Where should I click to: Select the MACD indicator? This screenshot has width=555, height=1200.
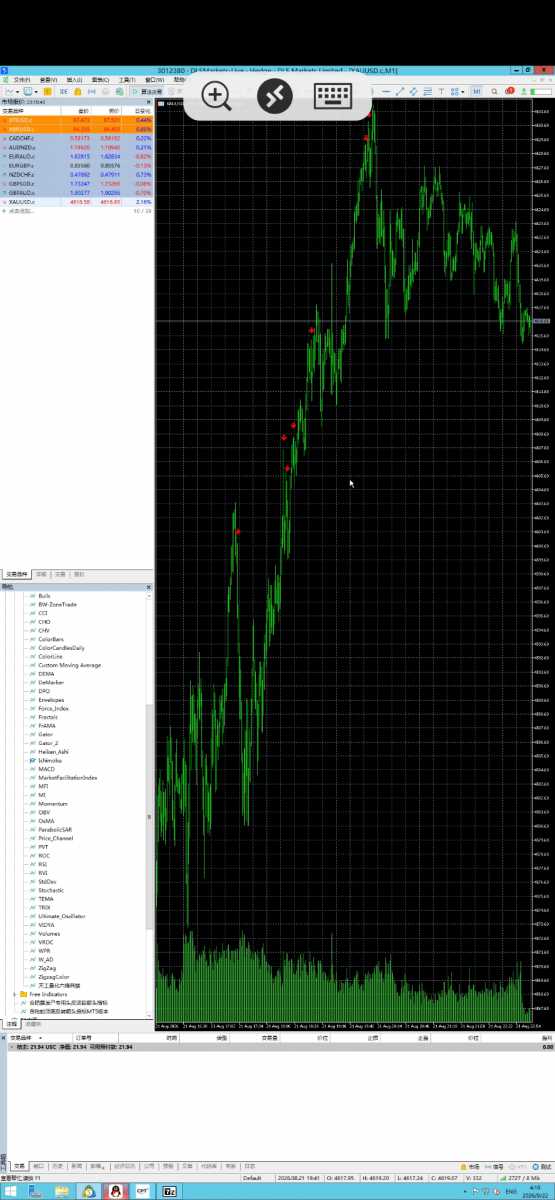click(x=46, y=769)
